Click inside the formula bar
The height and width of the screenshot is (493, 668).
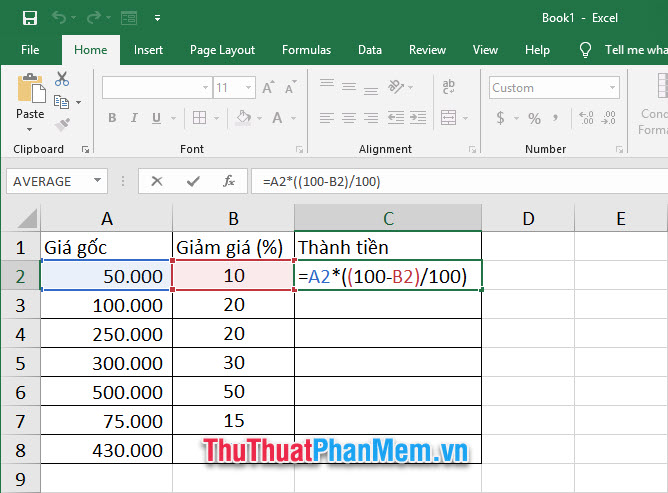(x=459, y=181)
